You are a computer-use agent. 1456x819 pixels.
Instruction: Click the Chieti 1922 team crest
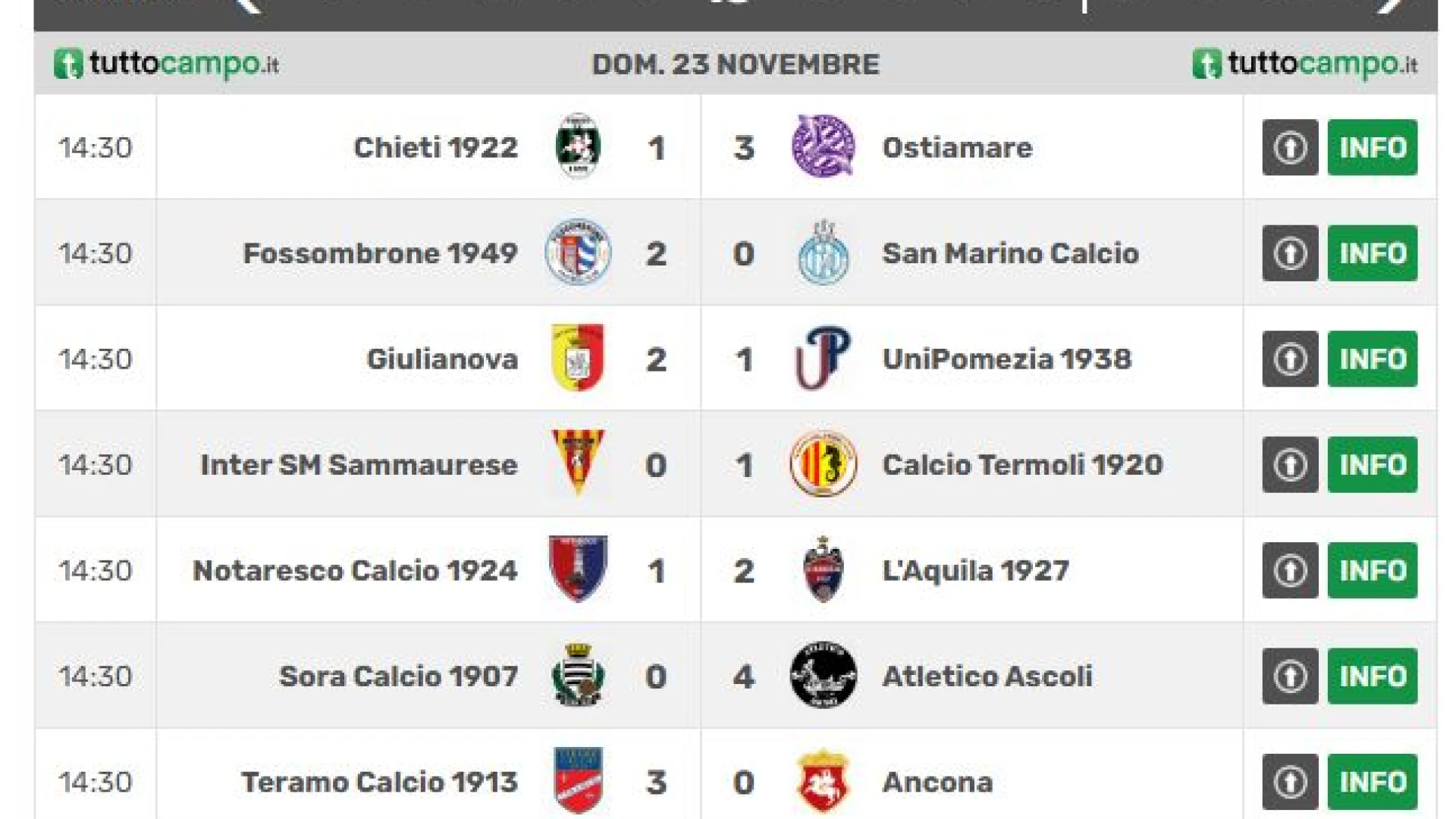(x=578, y=146)
